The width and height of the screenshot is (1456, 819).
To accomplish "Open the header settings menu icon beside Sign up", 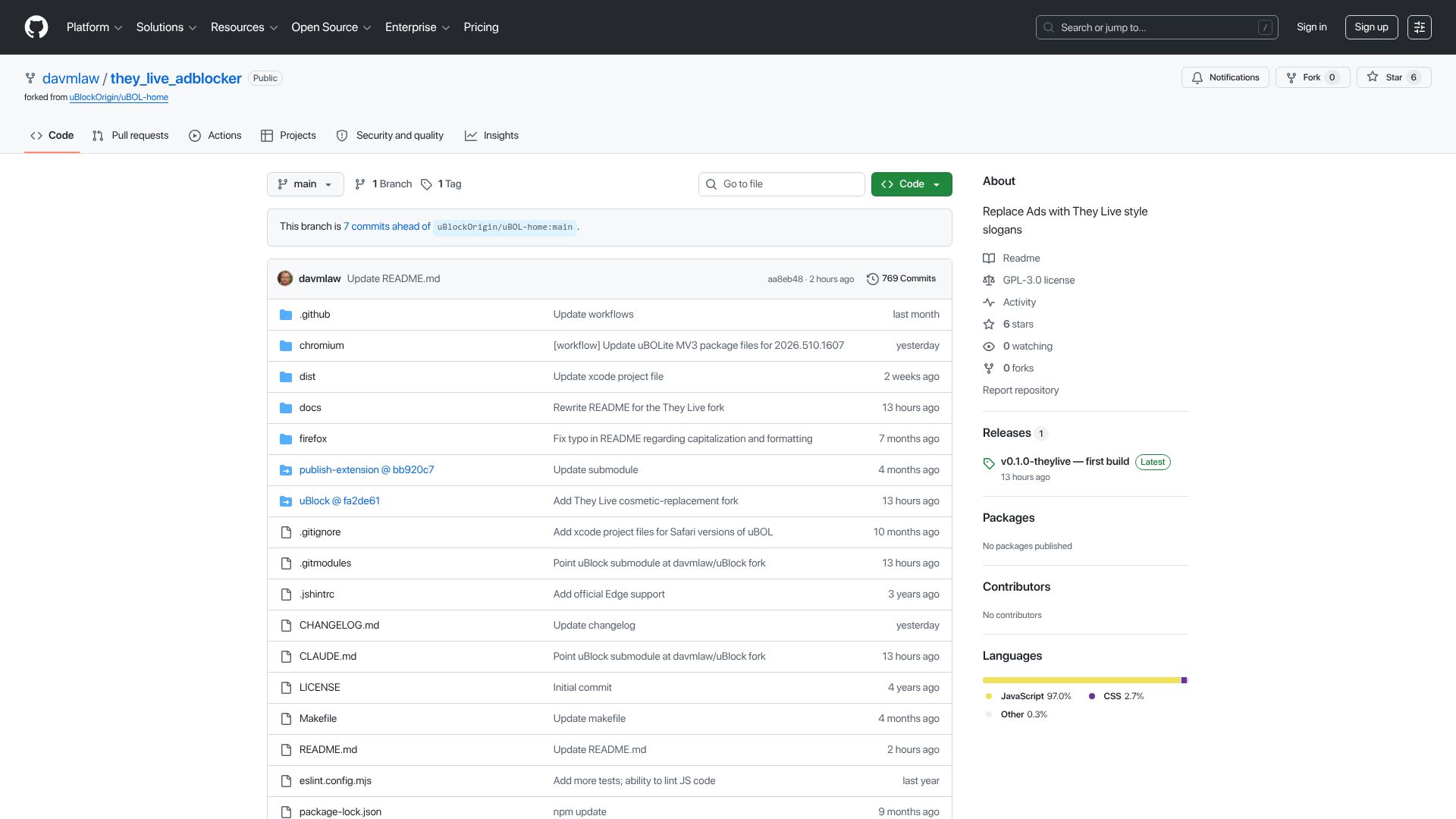I will coord(1419,27).
